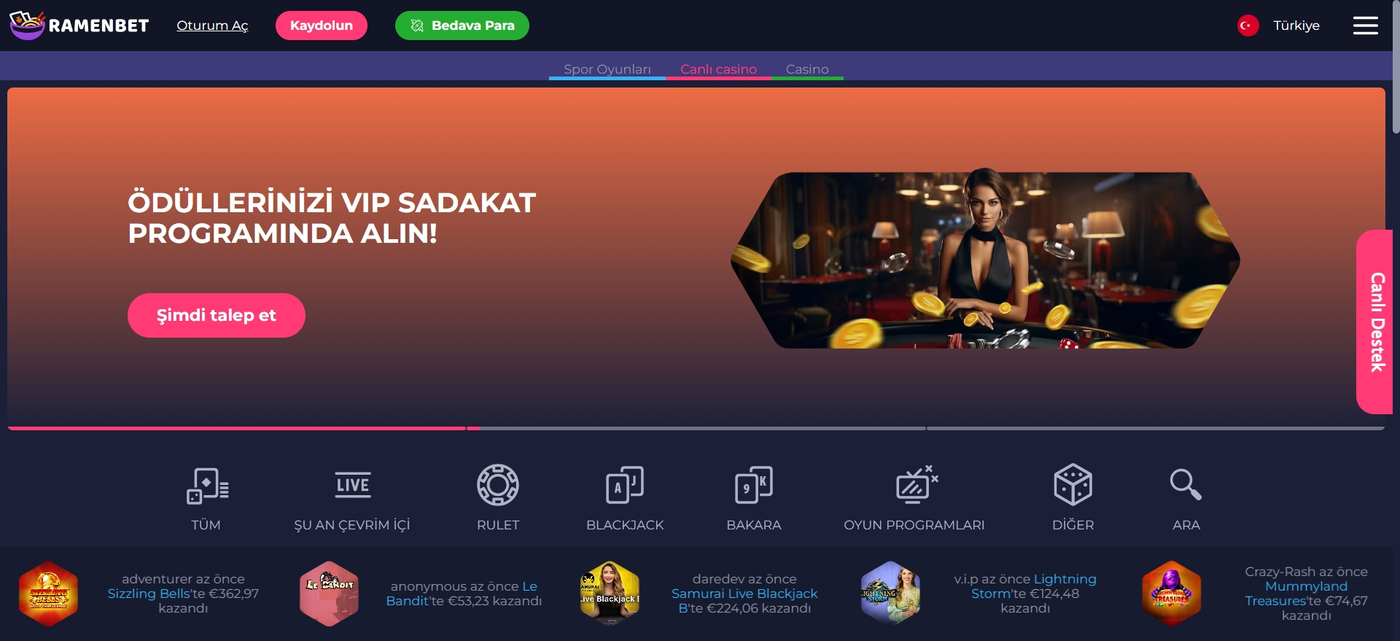Open the BAKARA category icon

[754, 486]
